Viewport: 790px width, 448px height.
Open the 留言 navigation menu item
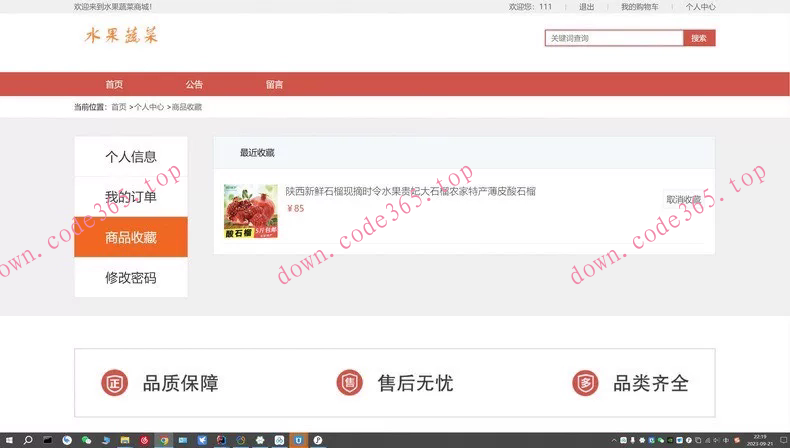click(x=275, y=85)
